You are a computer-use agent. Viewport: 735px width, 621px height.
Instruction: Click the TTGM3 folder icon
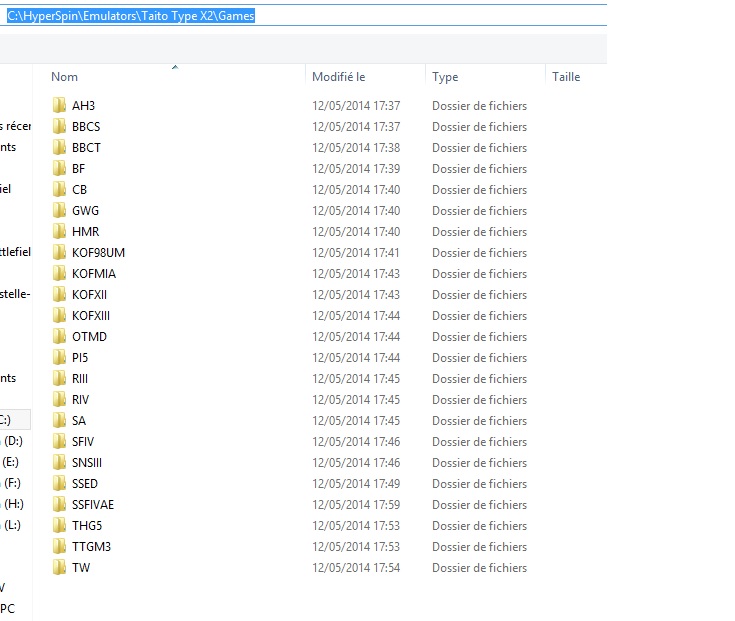click(x=59, y=546)
